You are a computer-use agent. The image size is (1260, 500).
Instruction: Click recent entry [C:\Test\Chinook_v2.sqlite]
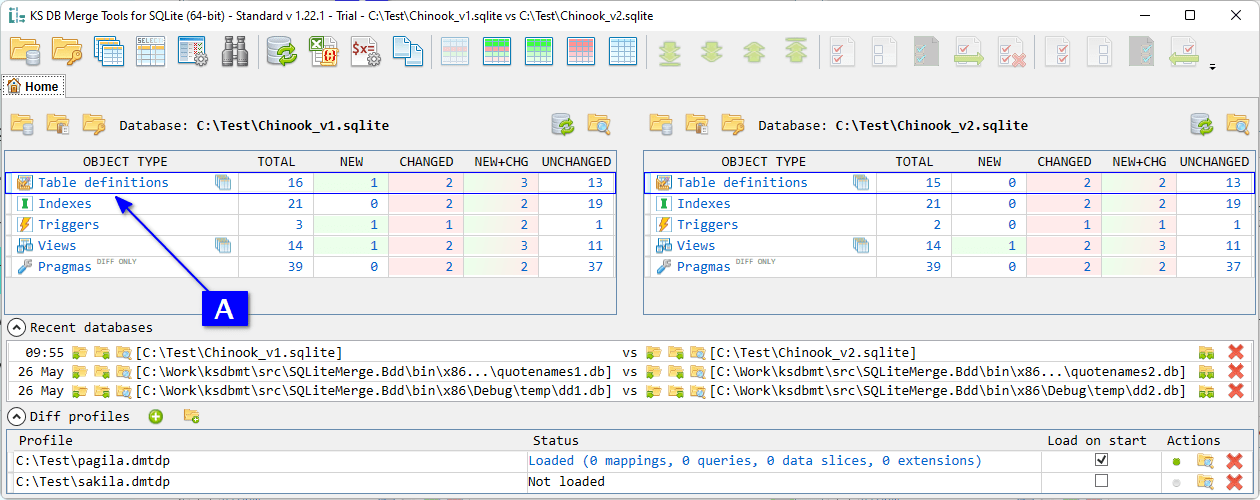coord(813,352)
